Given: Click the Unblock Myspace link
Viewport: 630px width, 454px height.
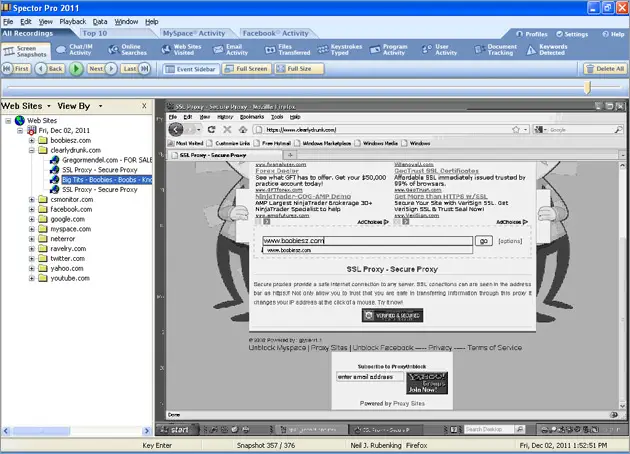Looking at the screenshot, I should click(277, 348).
